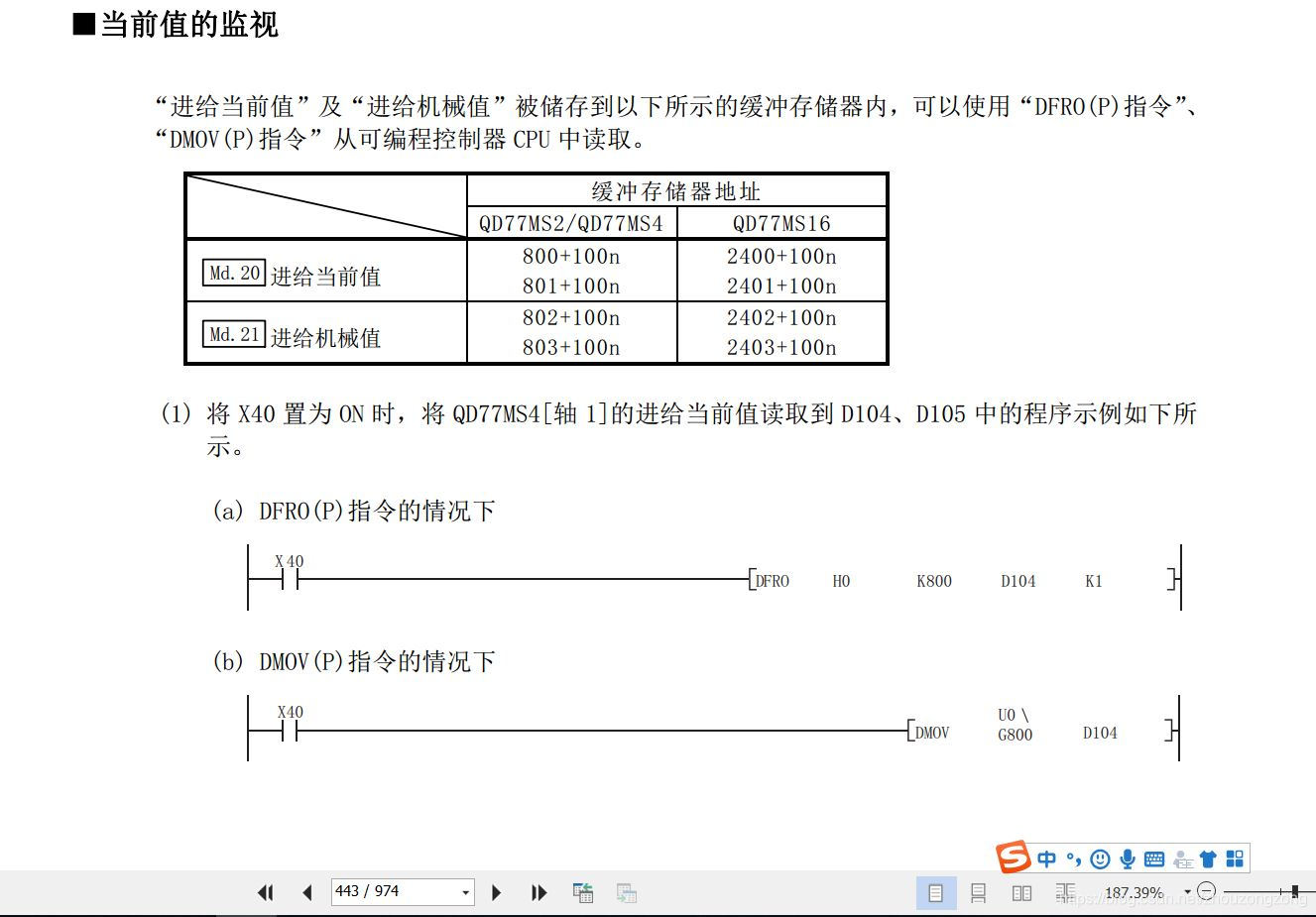
Task: Open the Sogou skin shirt icon
Action: coord(1208,859)
